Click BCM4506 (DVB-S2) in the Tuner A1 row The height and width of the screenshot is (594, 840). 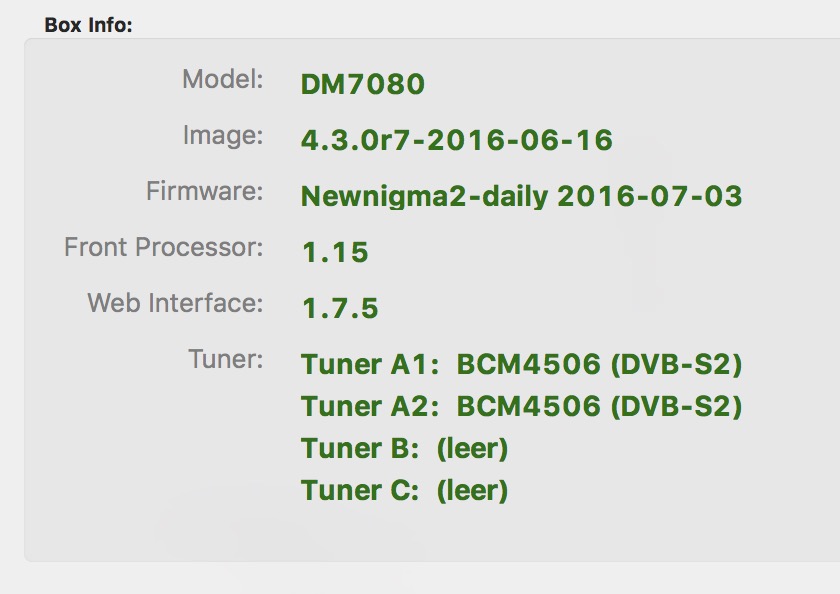click(599, 365)
